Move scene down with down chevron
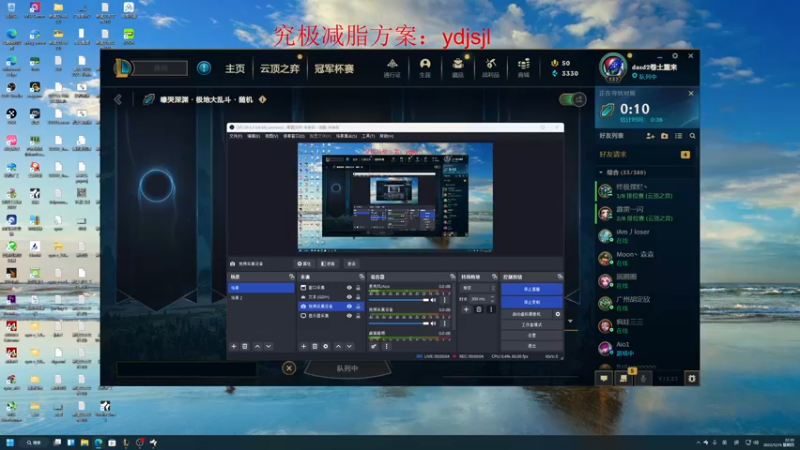 [x=268, y=346]
